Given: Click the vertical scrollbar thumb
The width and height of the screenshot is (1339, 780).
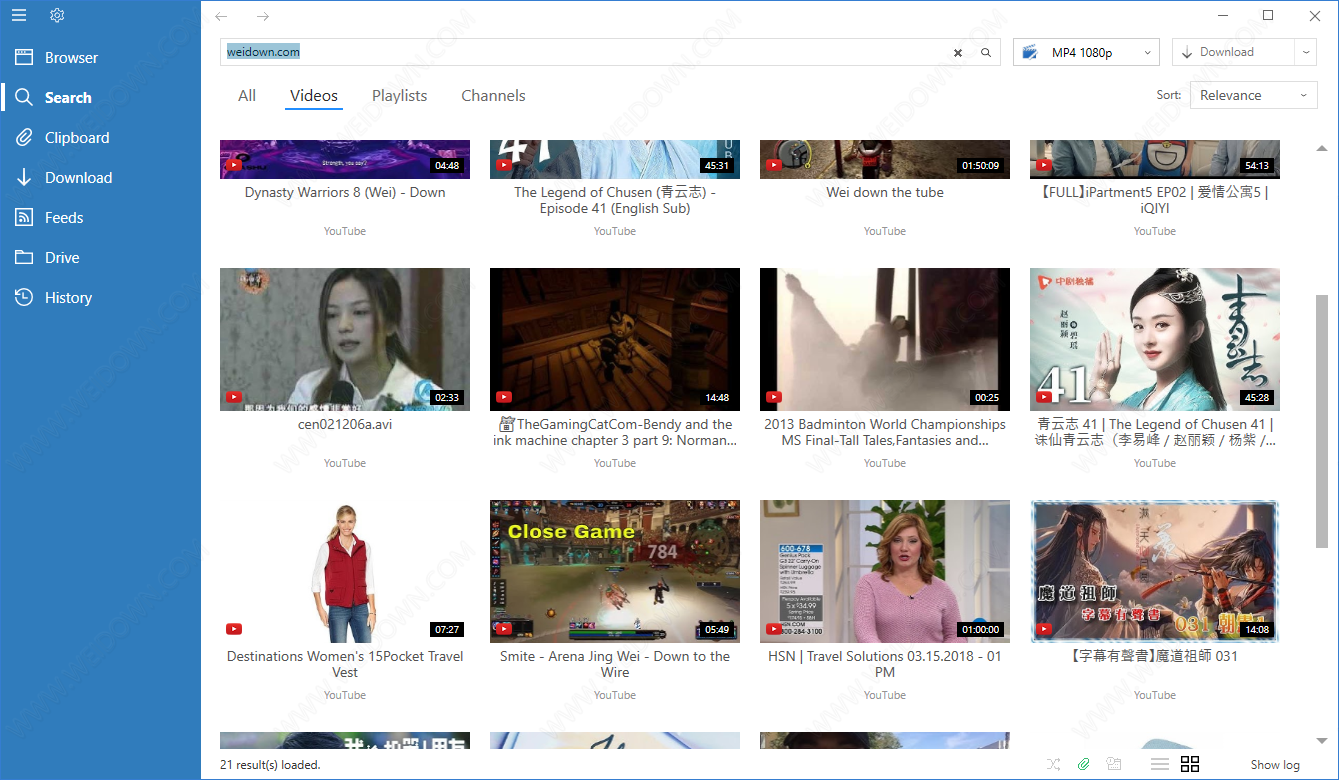Looking at the screenshot, I should (x=1322, y=422).
